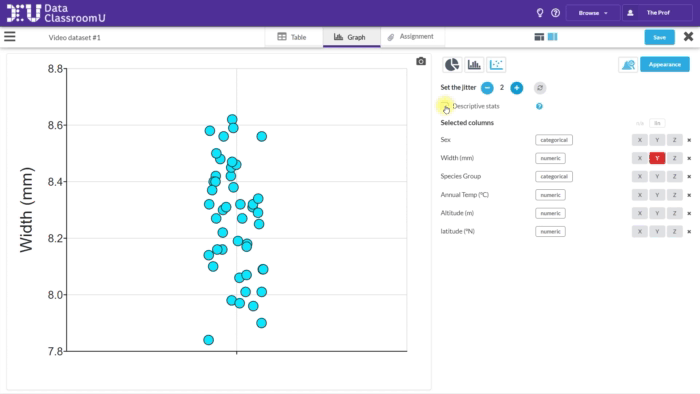
Task: Assign Species Group to Z axis
Action: (x=675, y=177)
